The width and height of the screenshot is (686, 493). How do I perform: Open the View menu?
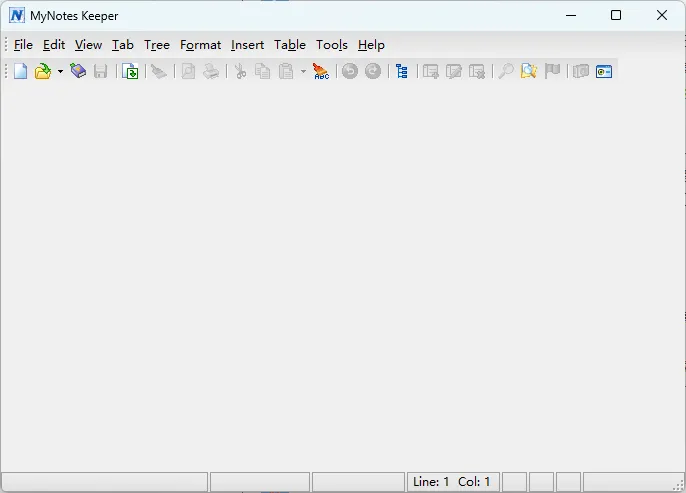[88, 45]
